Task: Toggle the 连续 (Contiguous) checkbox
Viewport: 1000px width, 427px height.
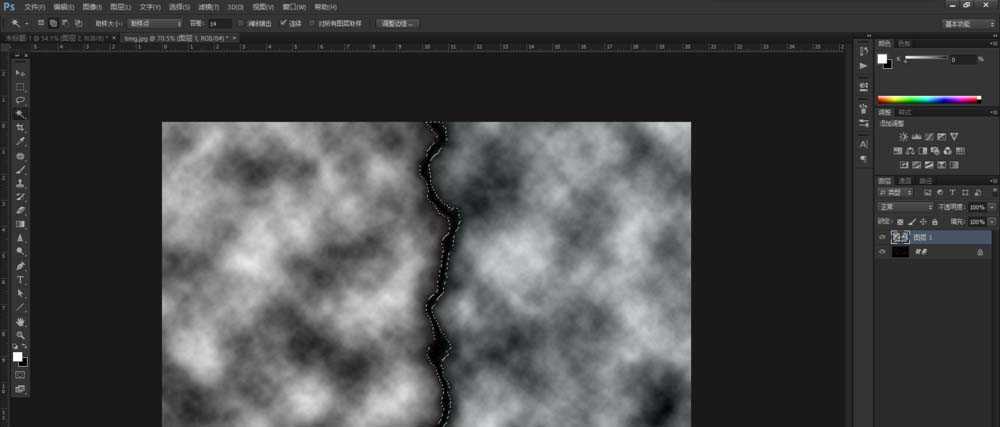Action: [284, 22]
